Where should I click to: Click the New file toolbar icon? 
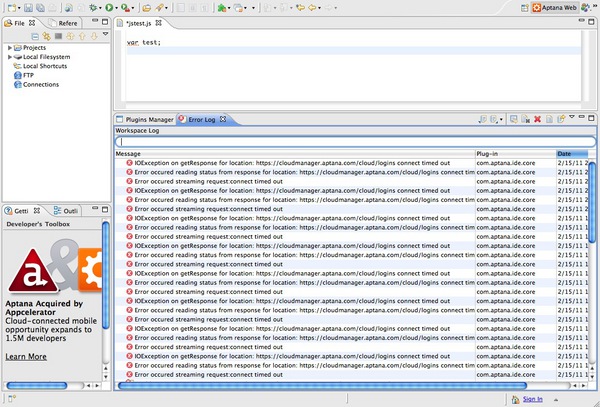pos(12,7)
